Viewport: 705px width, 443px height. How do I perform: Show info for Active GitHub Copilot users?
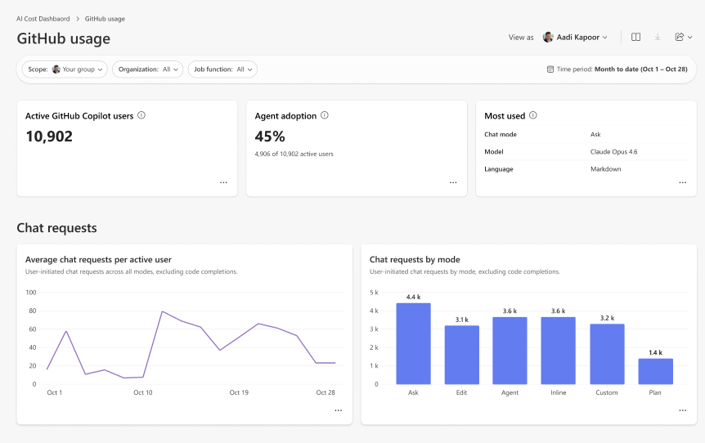[141, 116]
